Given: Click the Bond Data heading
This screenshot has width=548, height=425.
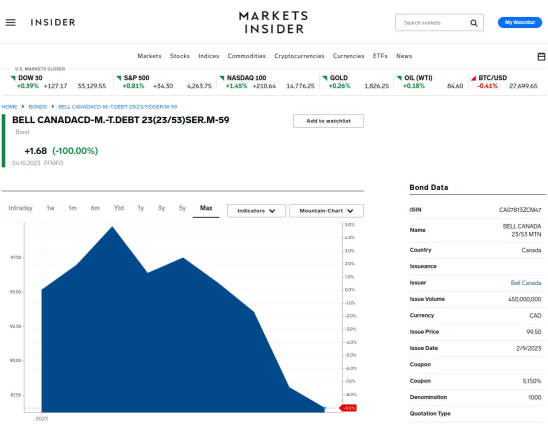Looking at the screenshot, I should pos(428,187).
